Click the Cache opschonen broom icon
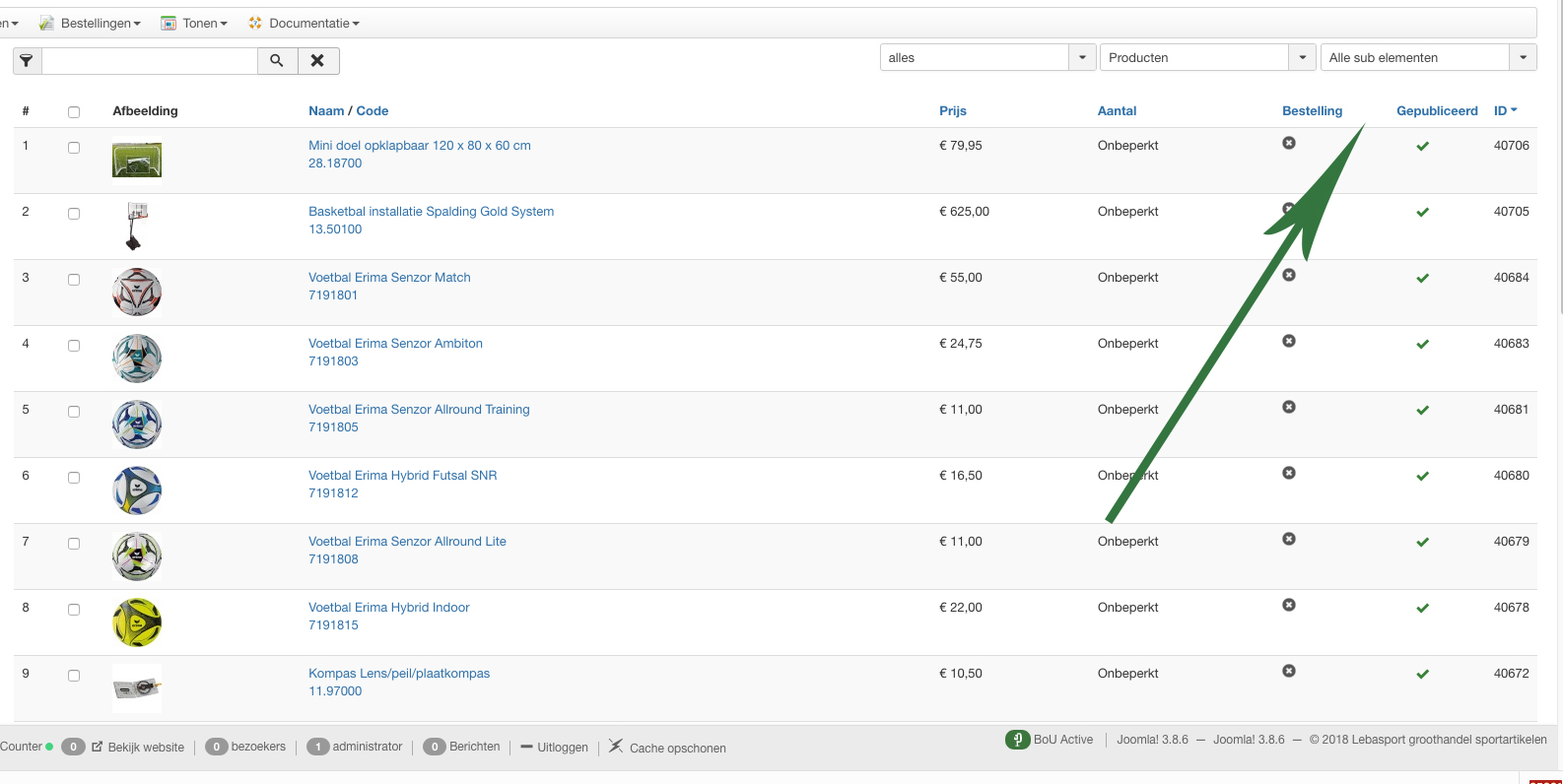This screenshot has width=1563, height=784. pos(616,746)
